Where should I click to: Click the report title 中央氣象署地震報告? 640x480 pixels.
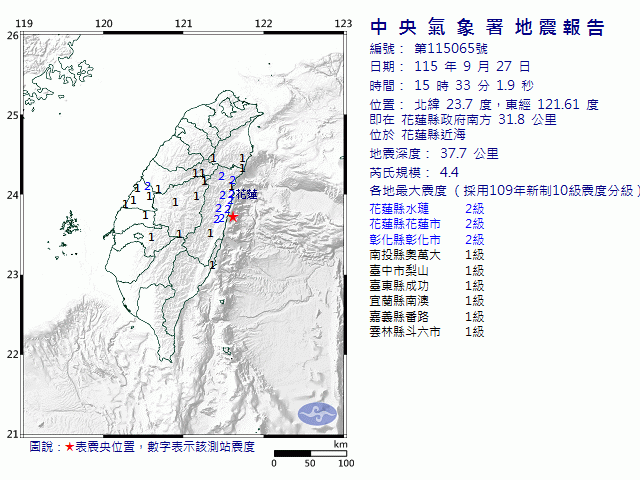click(x=487, y=27)
